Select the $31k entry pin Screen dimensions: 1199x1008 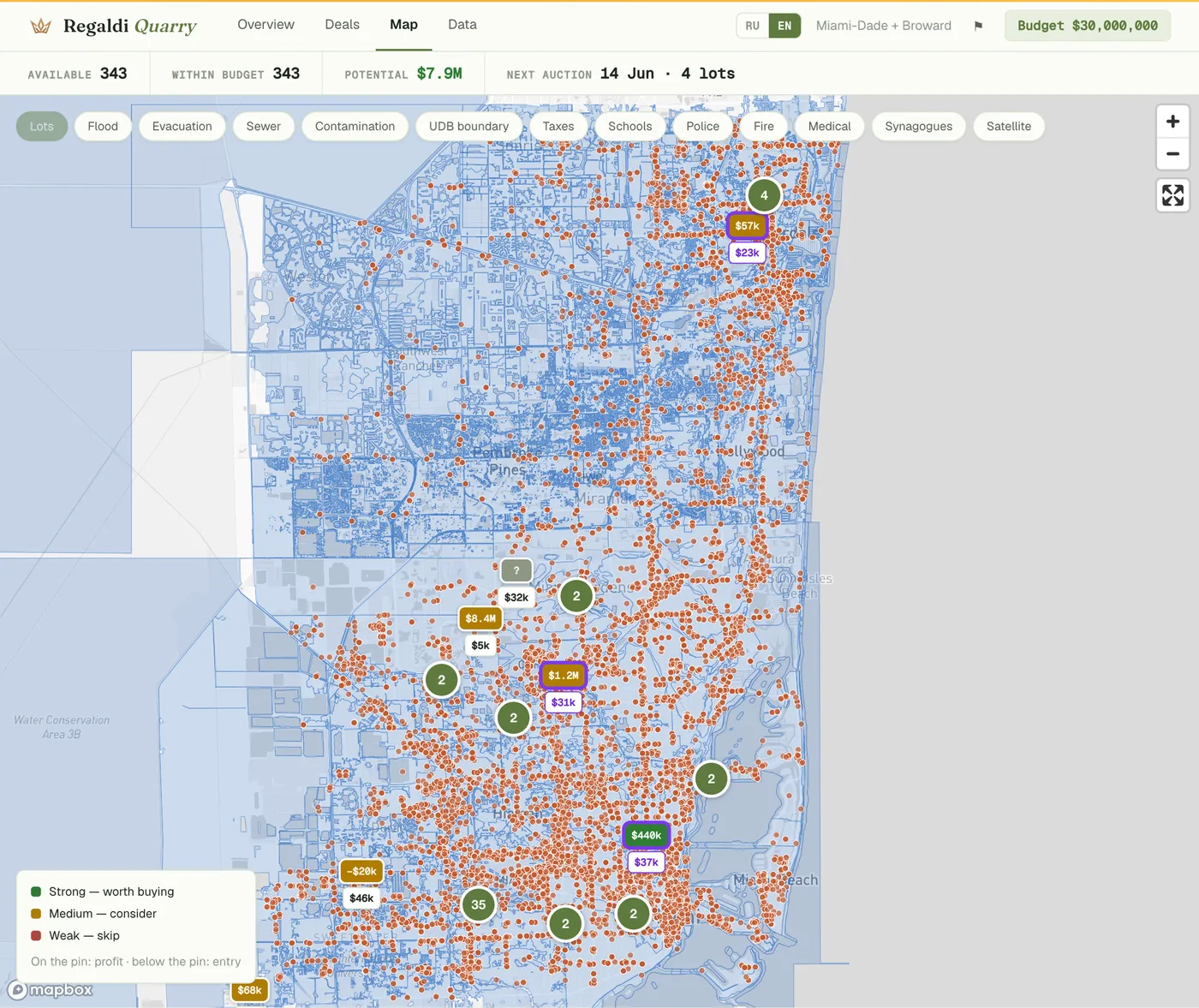(x=564, y=702)
